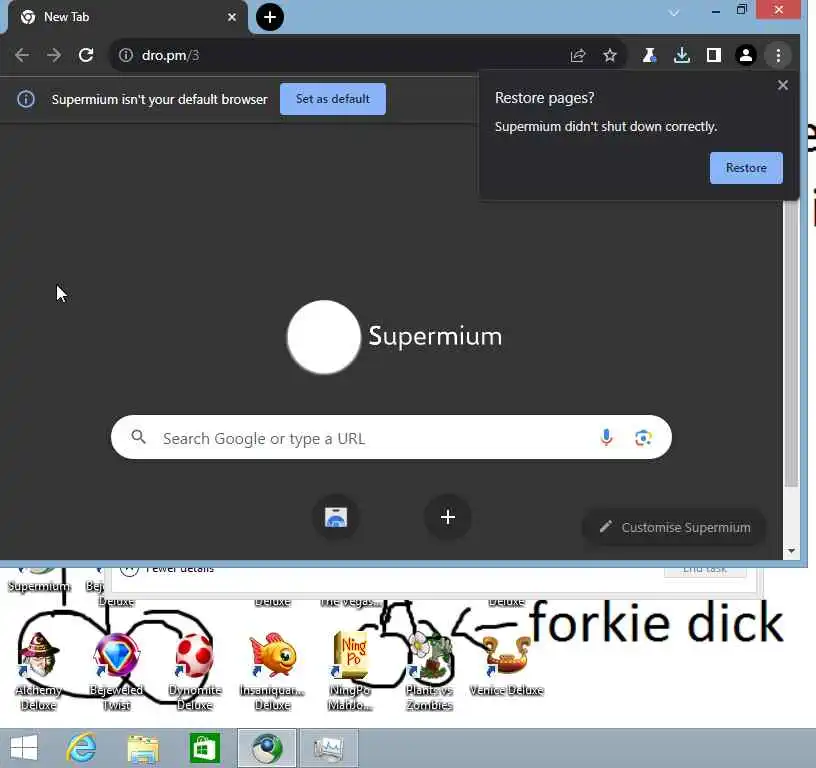Search by image with the lens icon
Image resolution: width=816 pixels, height=768 pixels.
643,438
